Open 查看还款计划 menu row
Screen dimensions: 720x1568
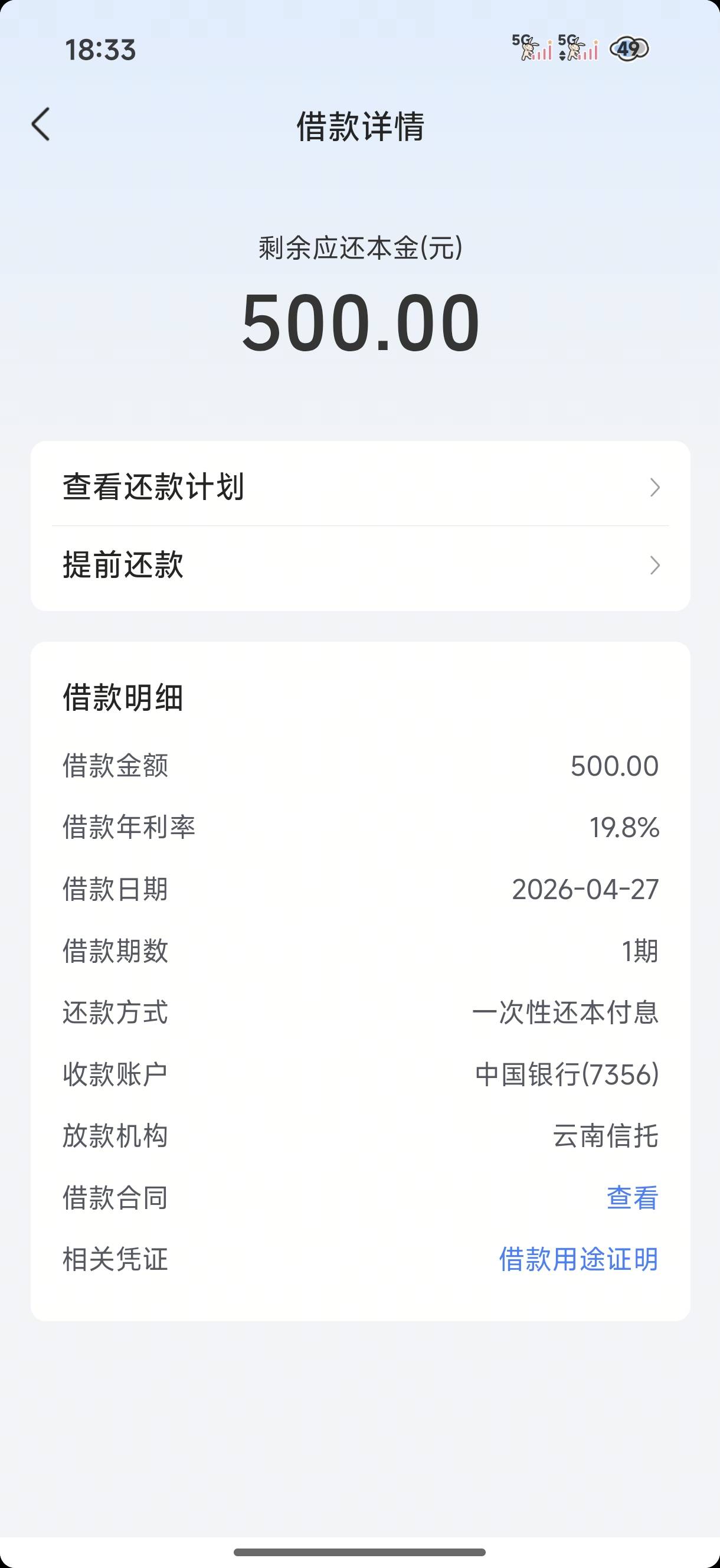(x=361, y=487)
